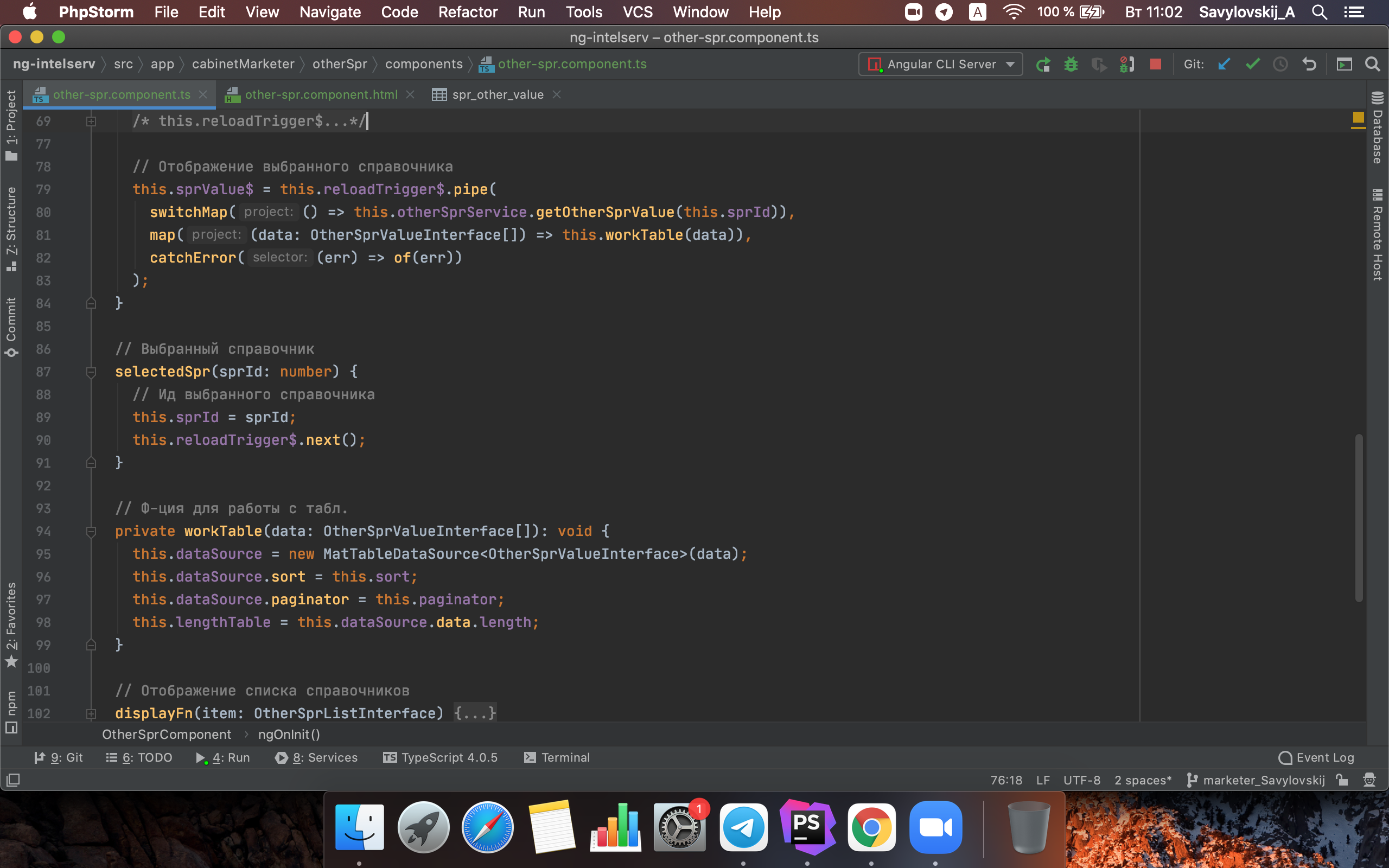Image resolution: width=1389 pixels, height=868 pixels.
Task: Open the TODO tool window button
Action: [x=139, y=757]
